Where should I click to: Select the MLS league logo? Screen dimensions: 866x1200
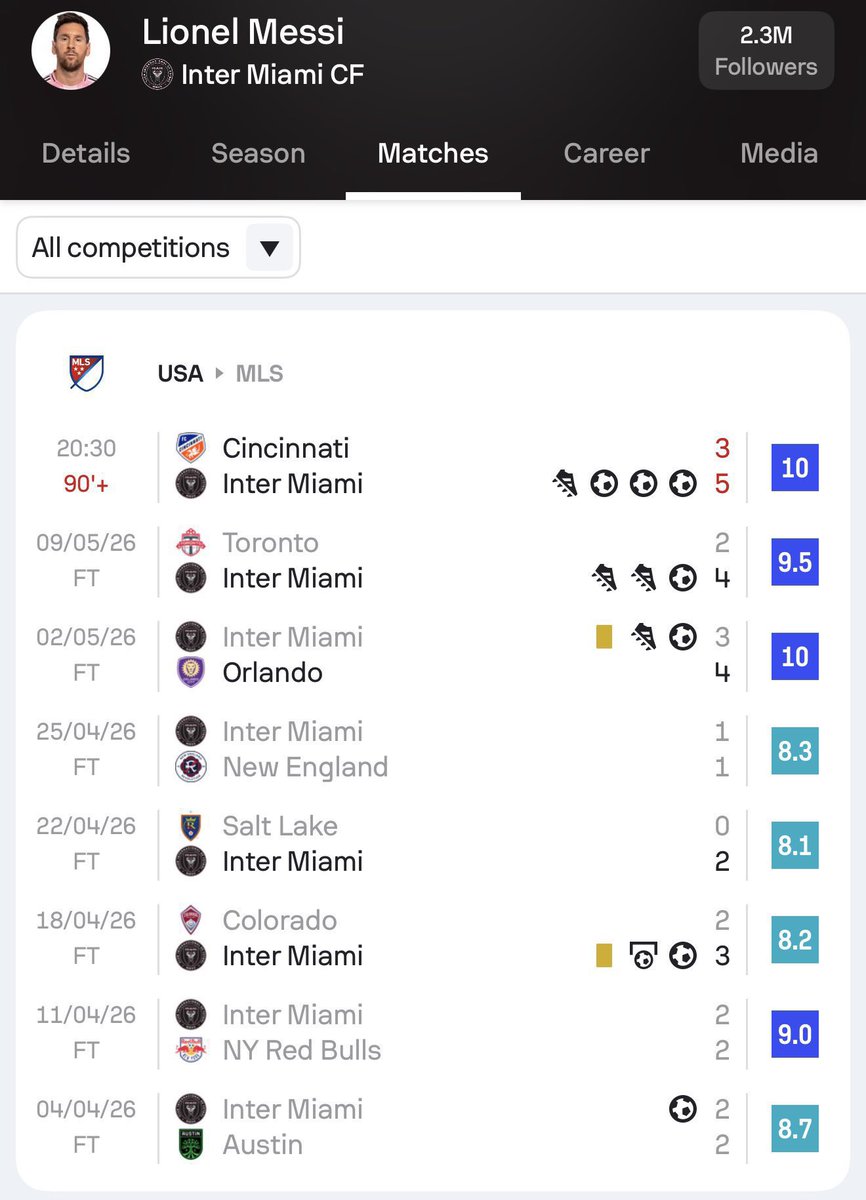point(86,373)
